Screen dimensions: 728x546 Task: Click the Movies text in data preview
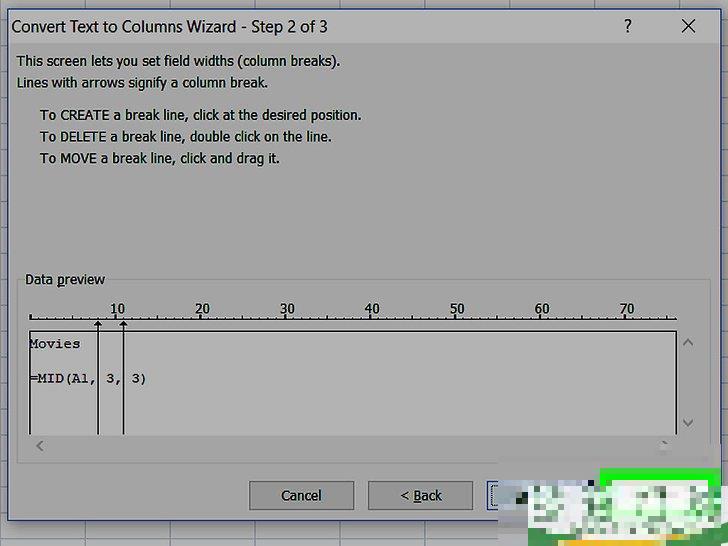(x=55, y=344)
